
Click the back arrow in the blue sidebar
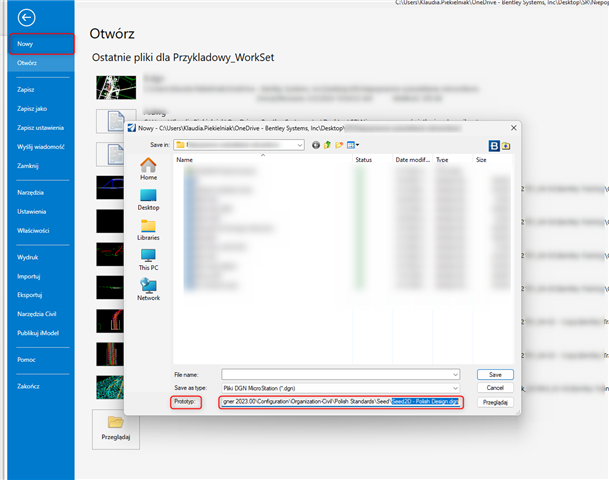click(x=26, y=17)
